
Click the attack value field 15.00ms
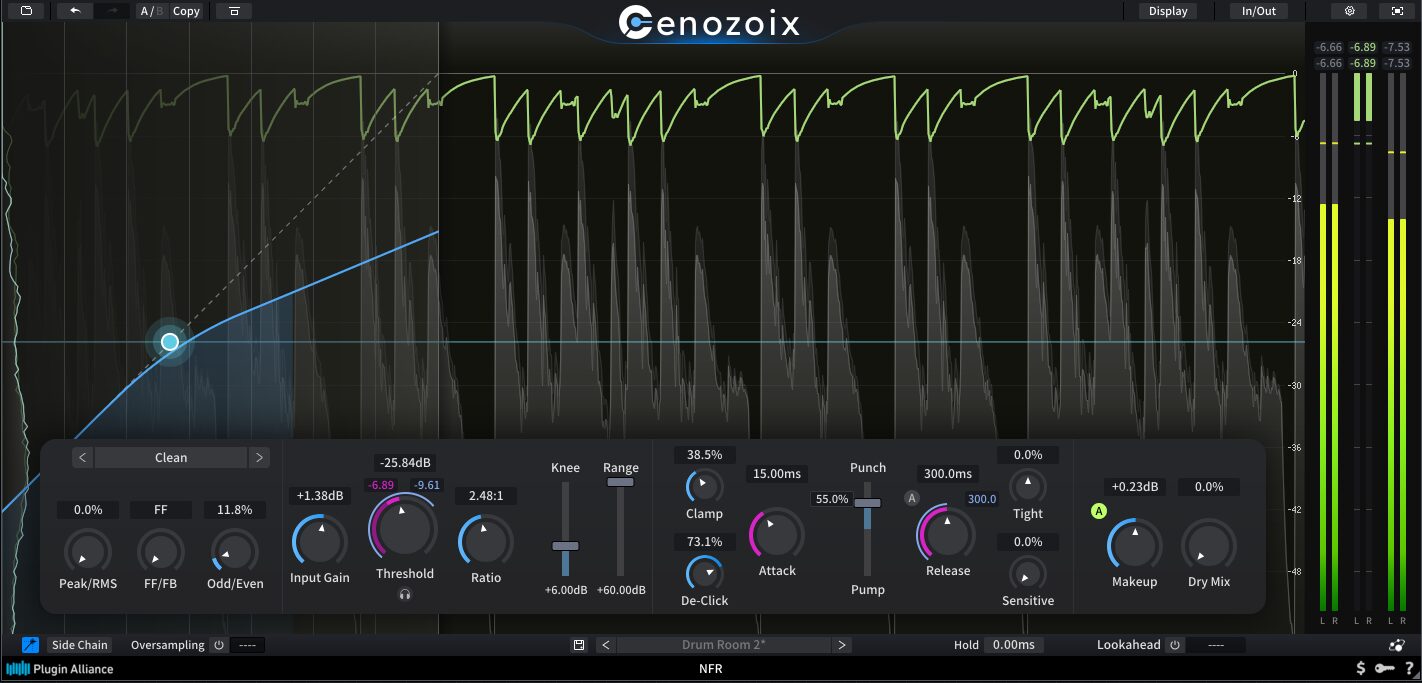777,474
